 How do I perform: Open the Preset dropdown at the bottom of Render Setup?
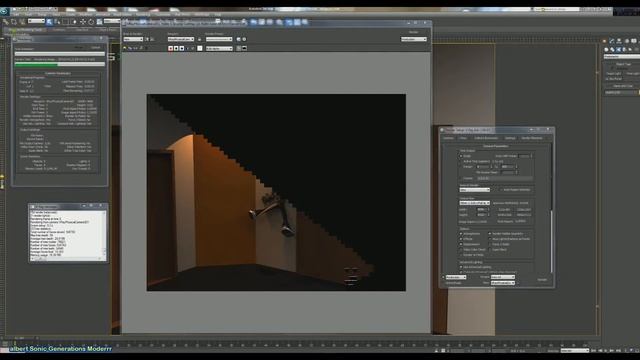503,277
